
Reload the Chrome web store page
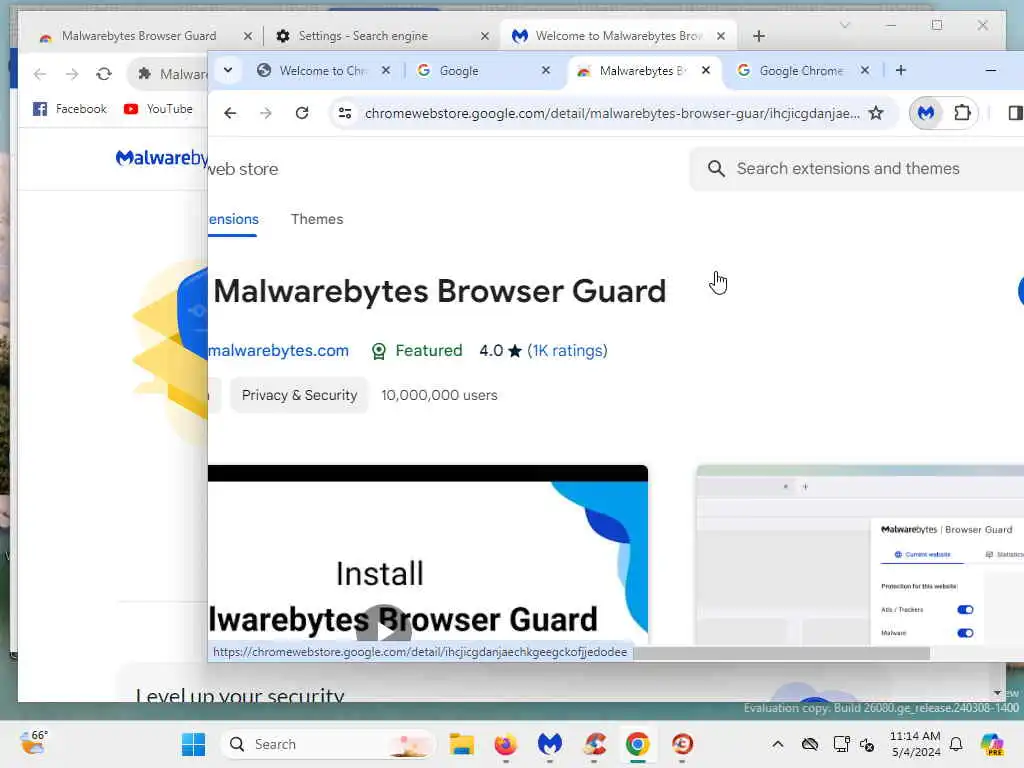point(302,113)
